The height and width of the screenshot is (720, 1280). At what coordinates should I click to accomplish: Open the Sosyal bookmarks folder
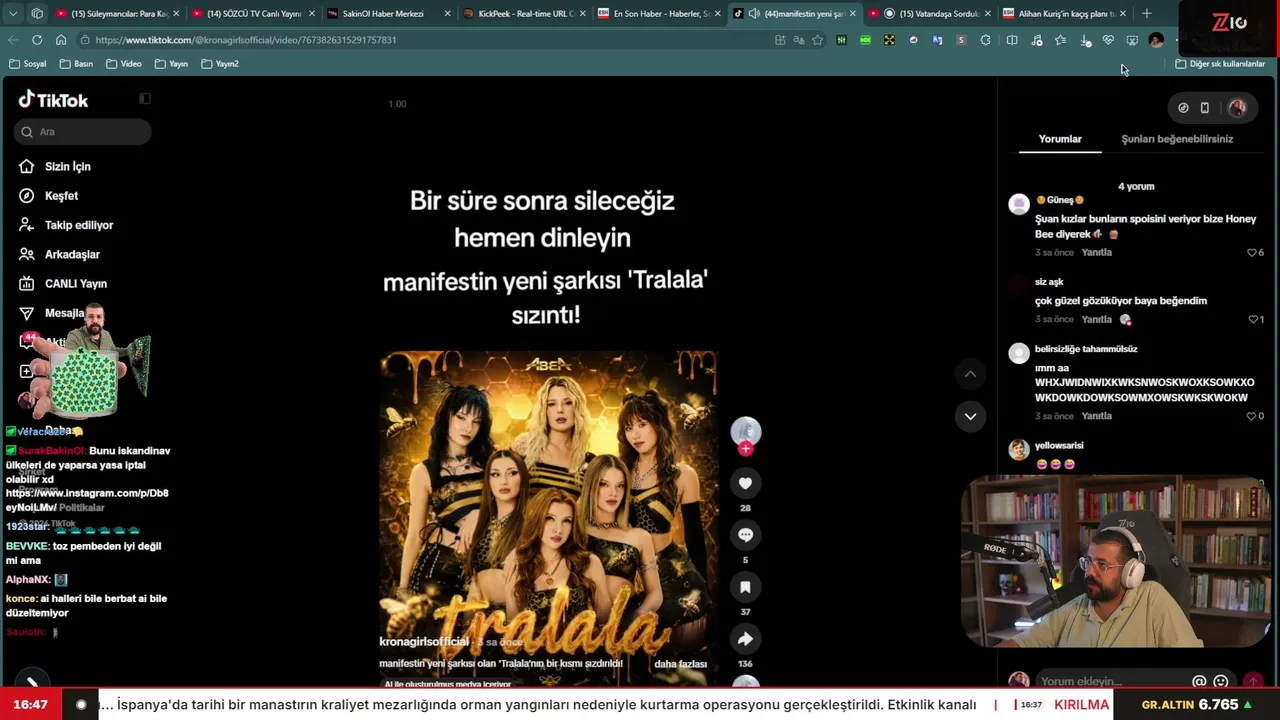tap(28, 64)
